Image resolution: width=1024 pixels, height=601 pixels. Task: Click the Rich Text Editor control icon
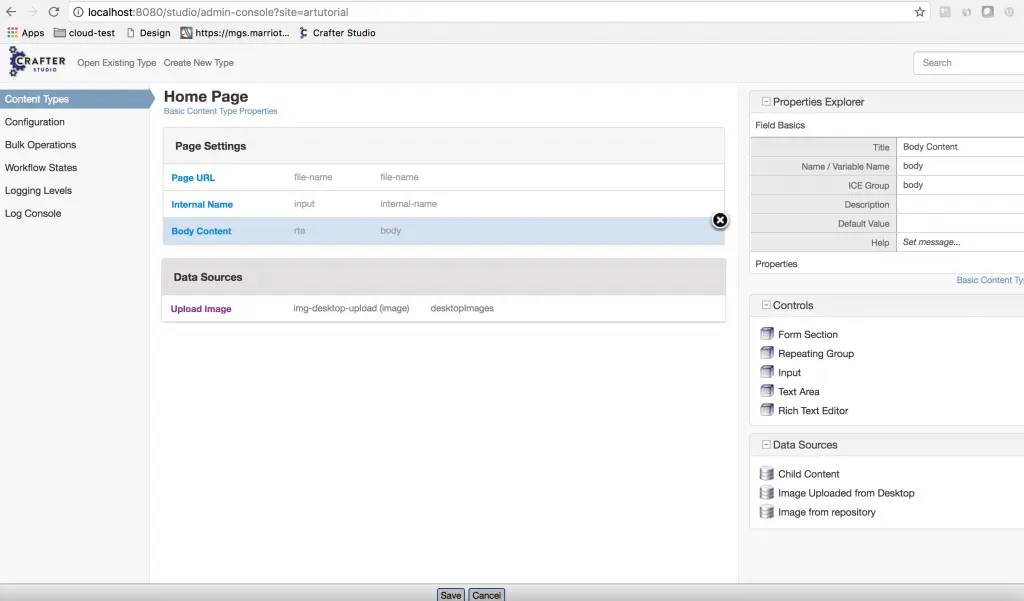tap(767, 410)
